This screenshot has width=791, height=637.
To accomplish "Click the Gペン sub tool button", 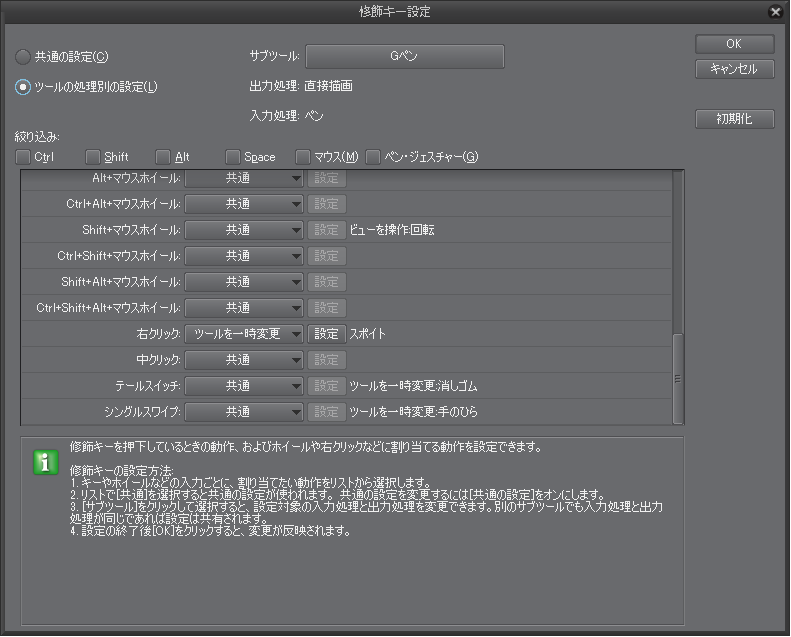I will pyautogui.click(x=405, y=56).
